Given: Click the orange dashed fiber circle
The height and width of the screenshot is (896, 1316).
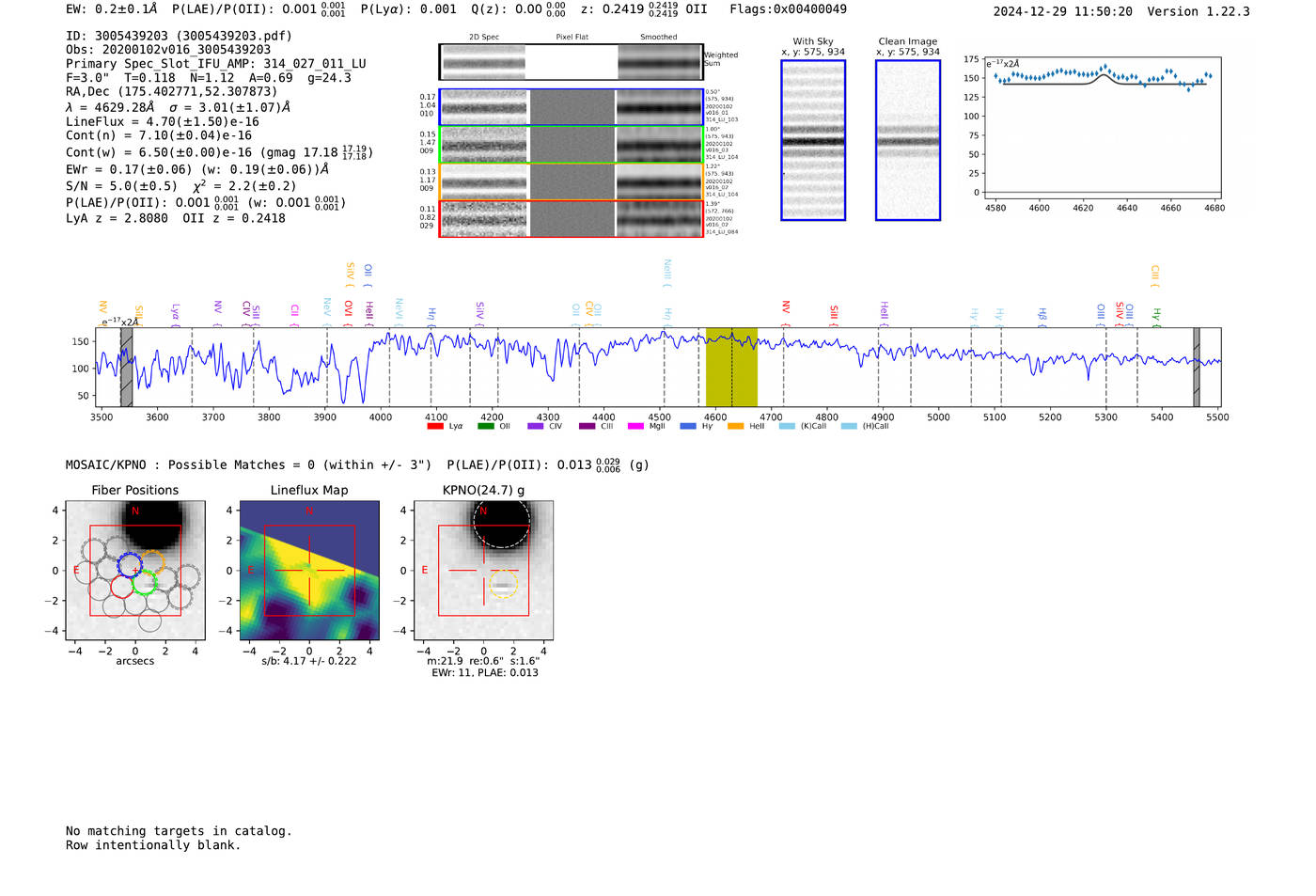Looking at the screenshot, I should [152, 563].
